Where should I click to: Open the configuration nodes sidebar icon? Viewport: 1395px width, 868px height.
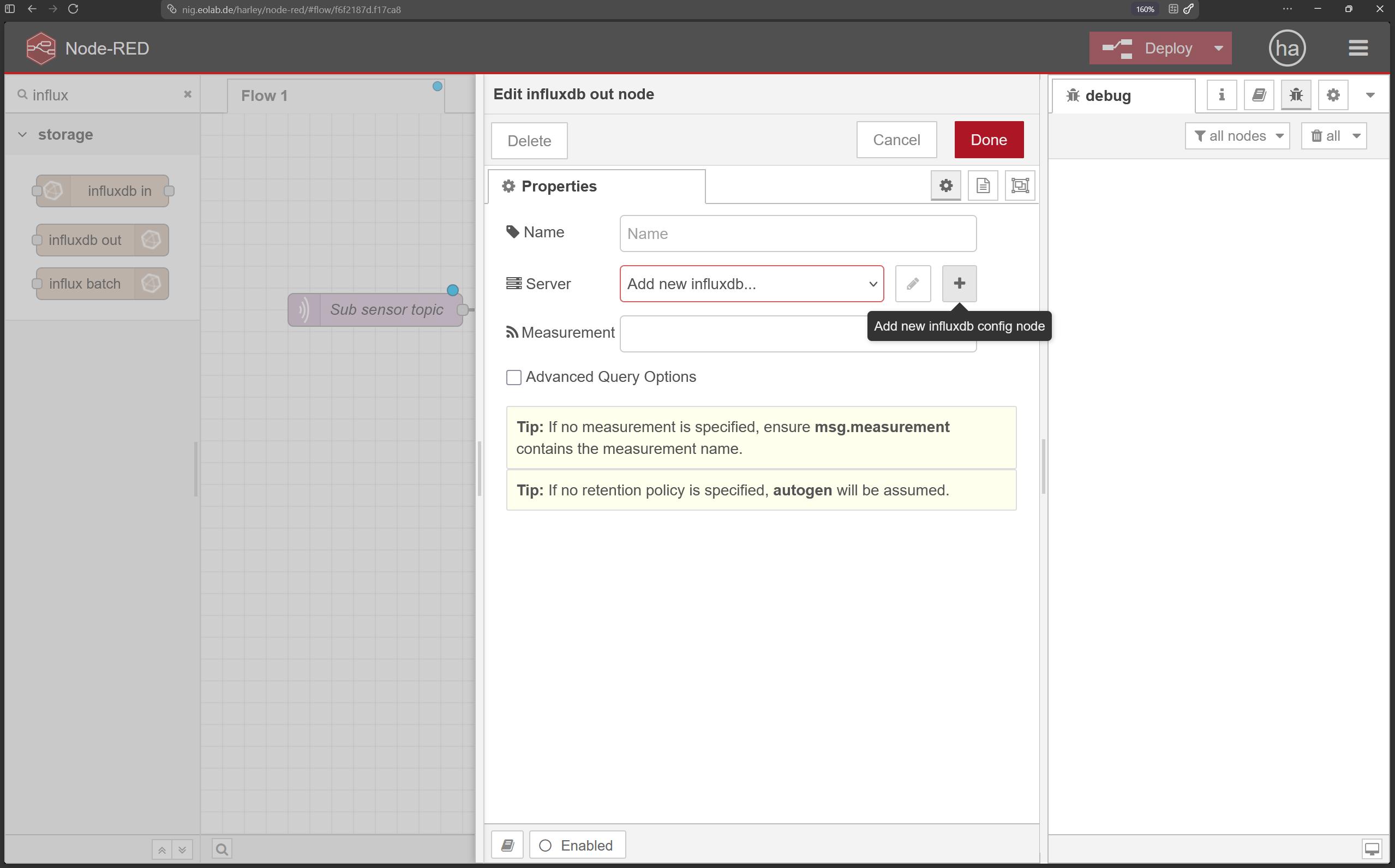pos(1333,95)
